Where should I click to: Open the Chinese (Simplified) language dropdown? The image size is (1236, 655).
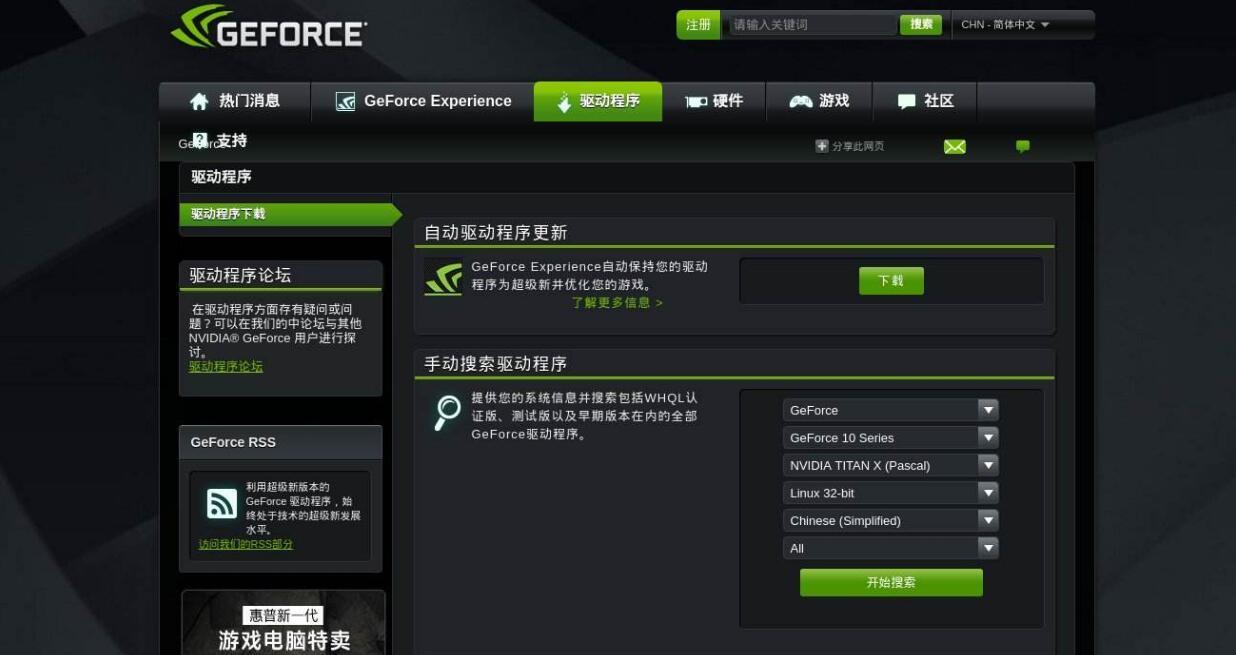(890, 520)
